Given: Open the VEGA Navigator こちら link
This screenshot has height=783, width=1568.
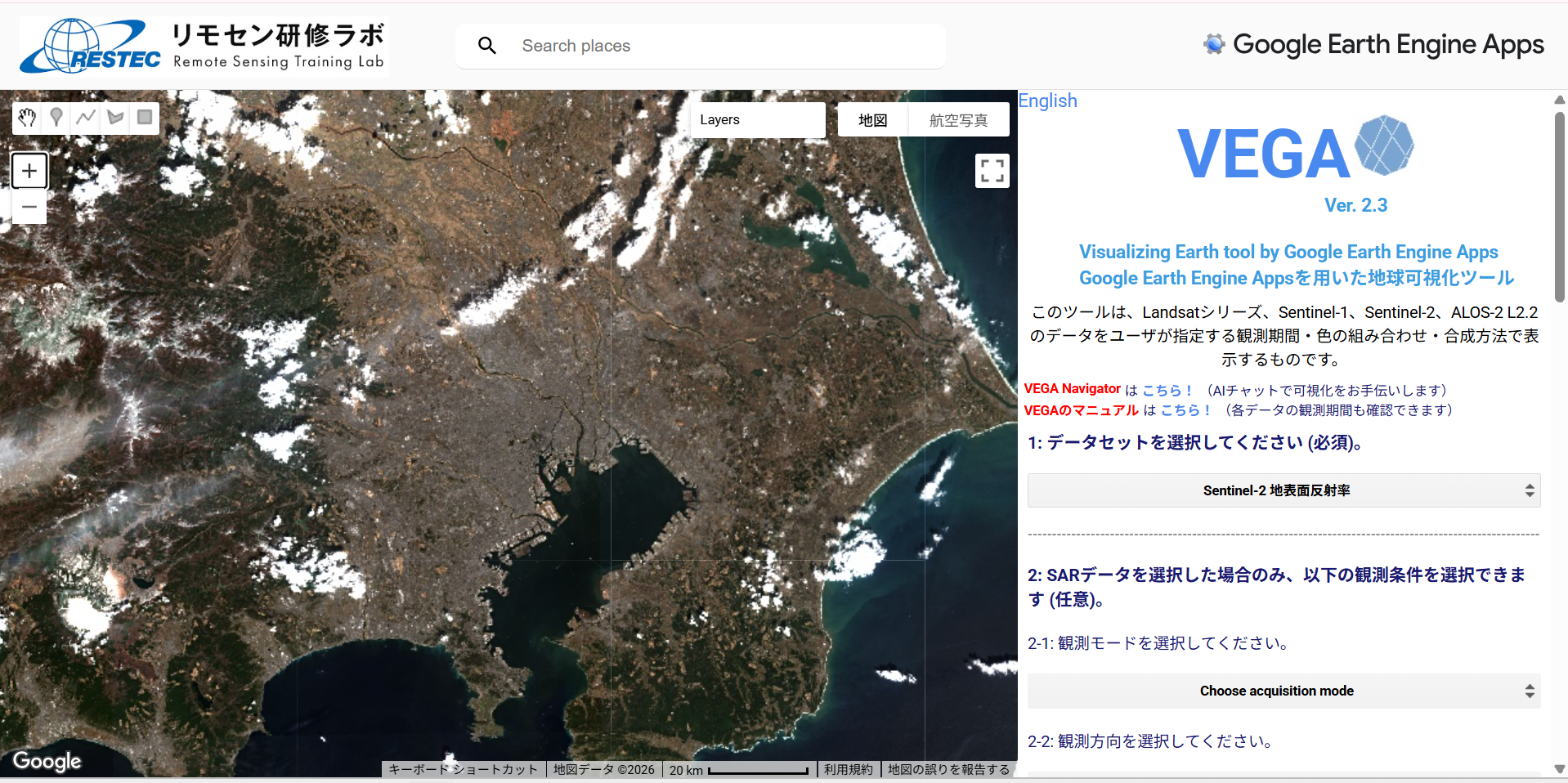Looking at the screenshot, I should tap(1167, 391).
